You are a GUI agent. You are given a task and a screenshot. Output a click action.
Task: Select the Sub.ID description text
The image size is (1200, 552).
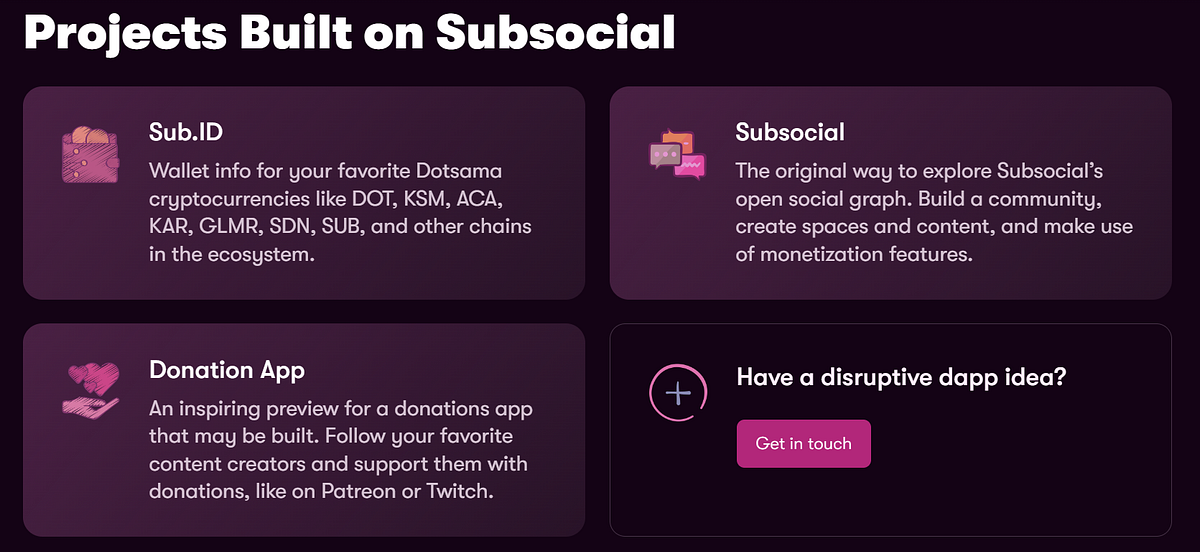340,212
